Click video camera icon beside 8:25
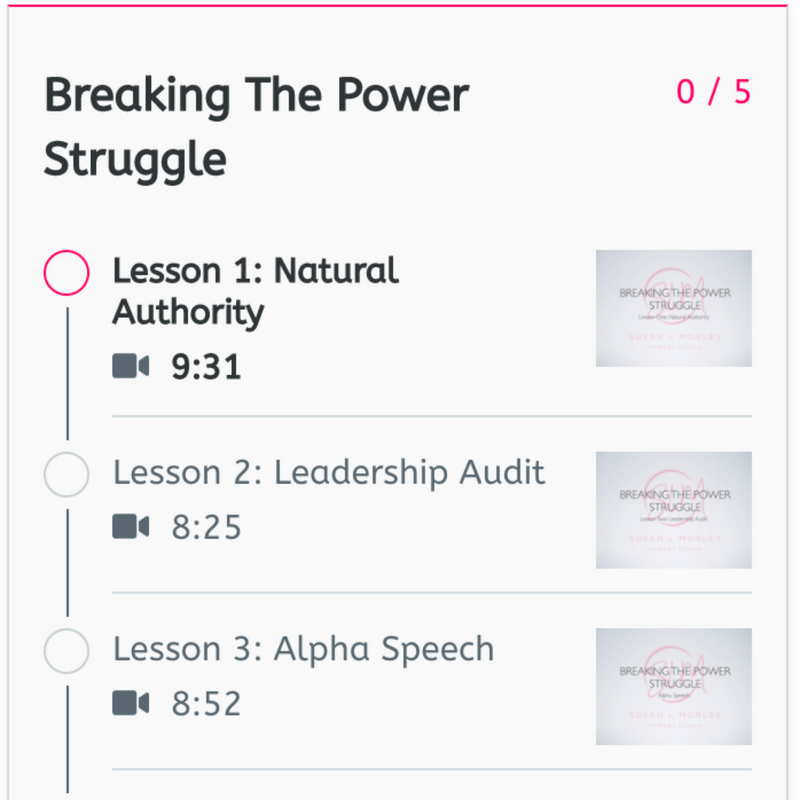 pos(130,527)
